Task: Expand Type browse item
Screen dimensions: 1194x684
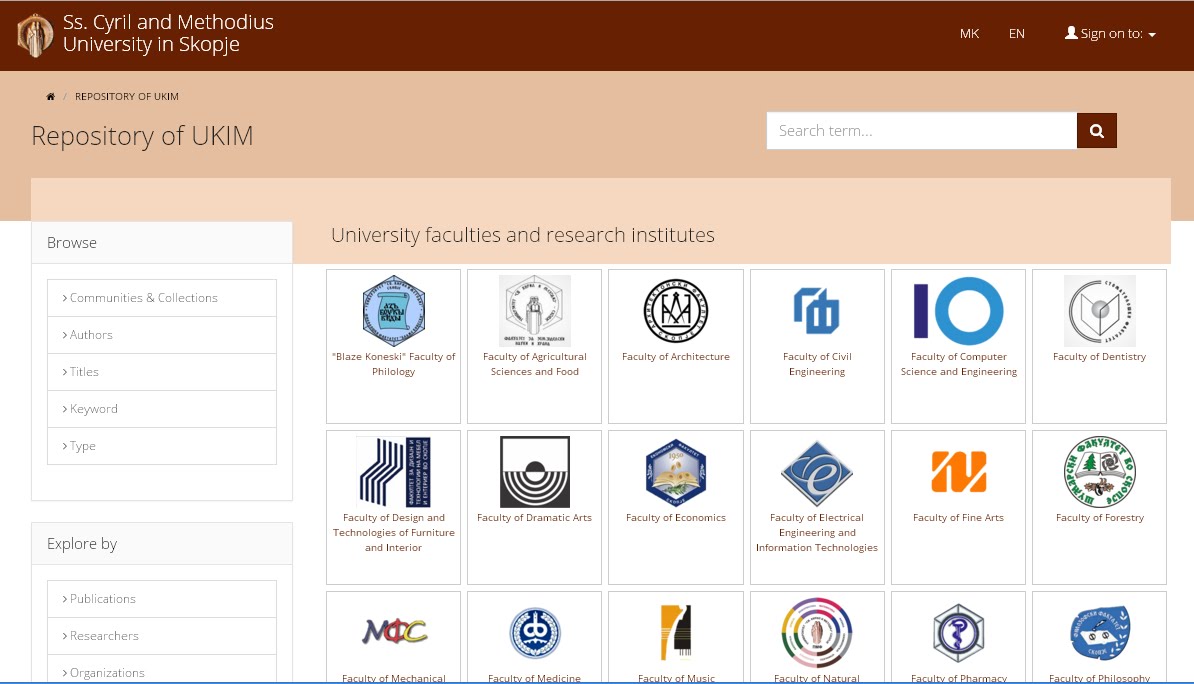Action: pos(161,446)
